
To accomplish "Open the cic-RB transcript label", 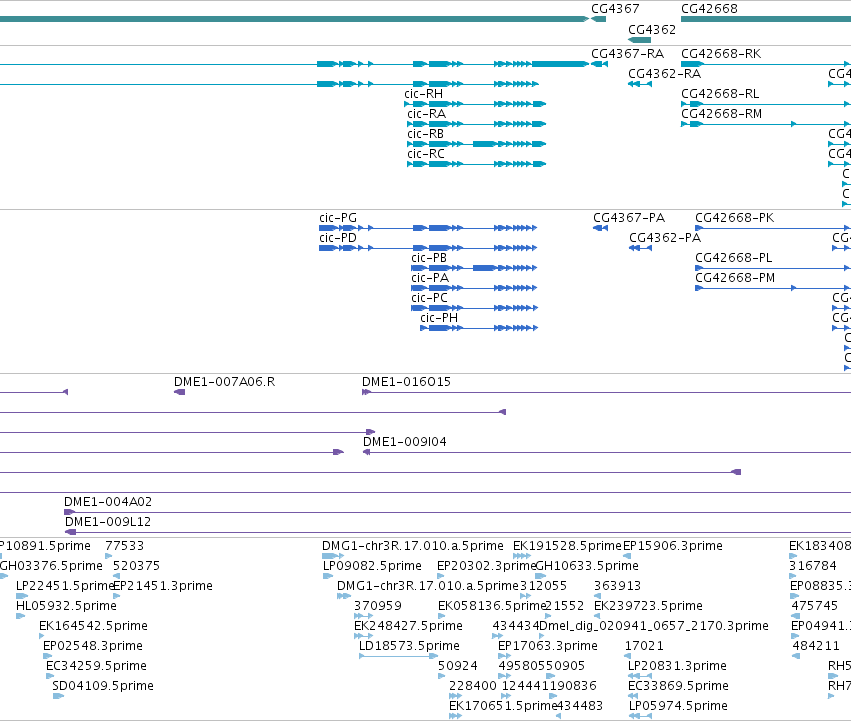I will pos(426,134).
